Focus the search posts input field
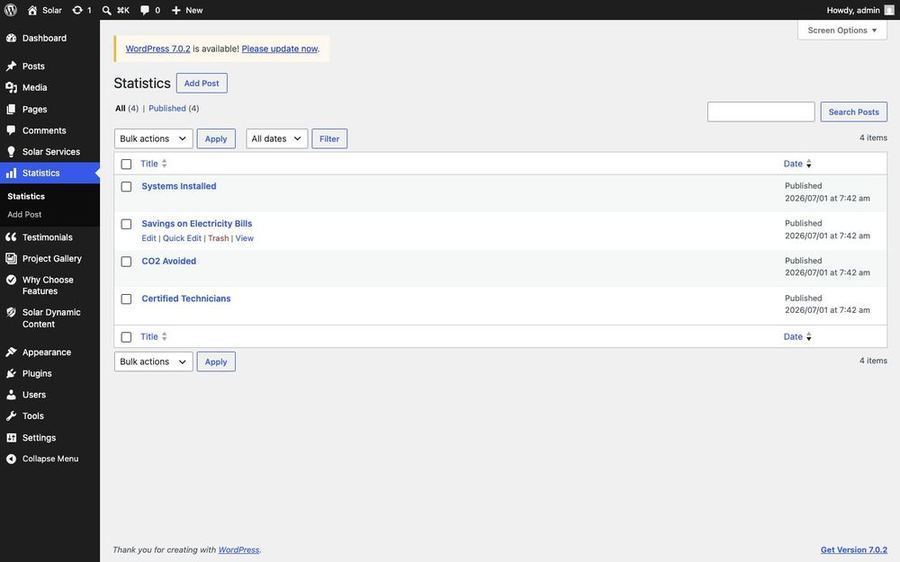900x562 pixels. point(761,112)
